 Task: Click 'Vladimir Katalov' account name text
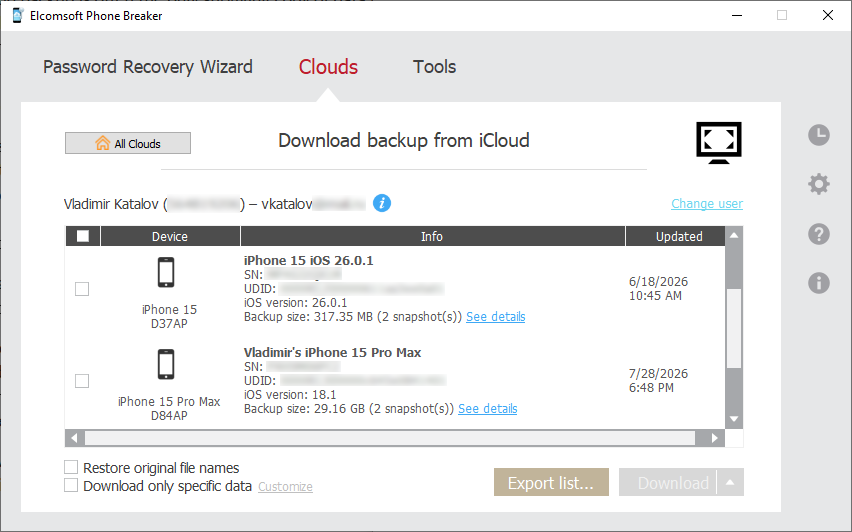(x=111, y=204)
